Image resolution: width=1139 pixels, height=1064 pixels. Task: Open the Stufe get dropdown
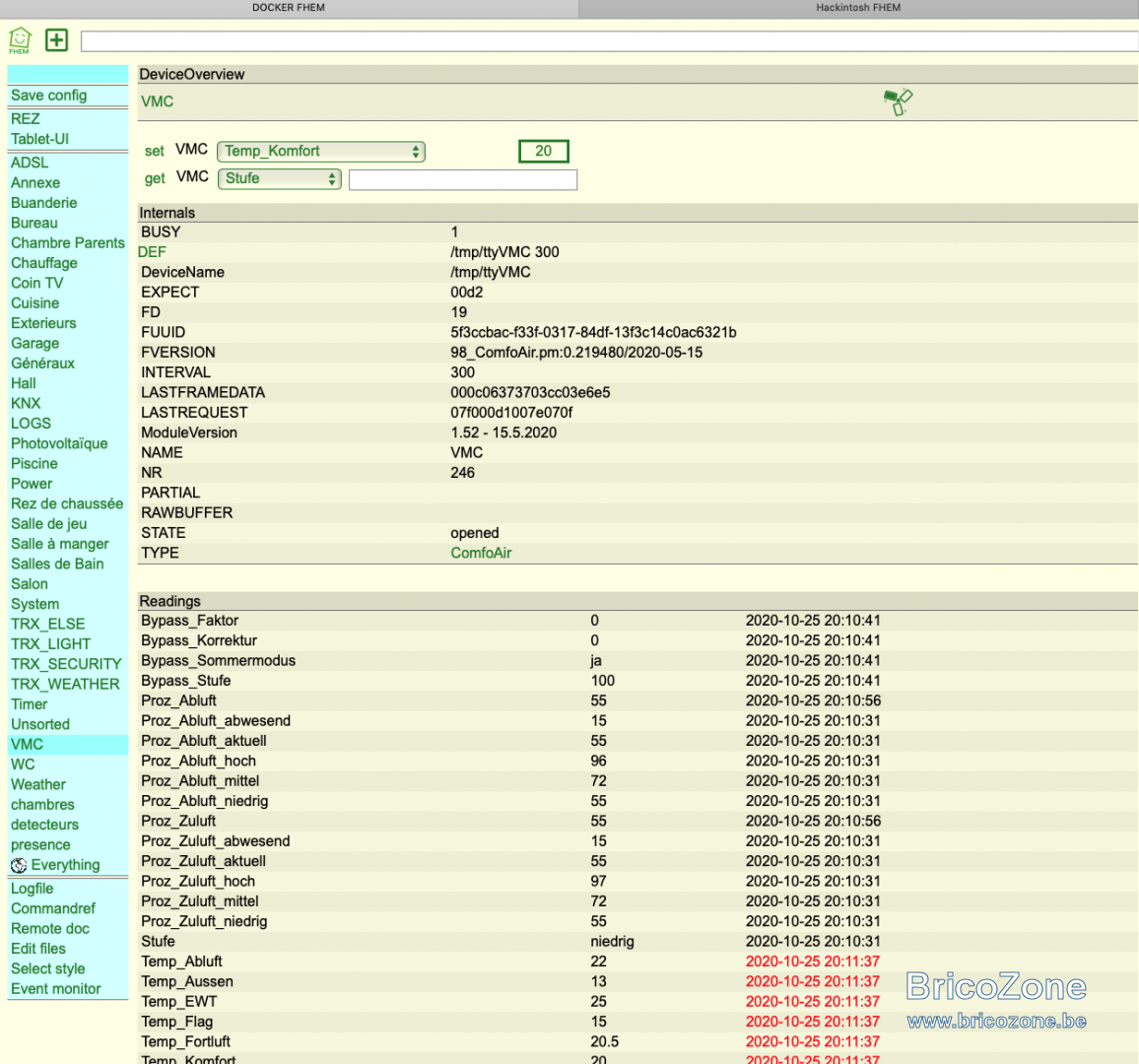(x=280, y=178)
